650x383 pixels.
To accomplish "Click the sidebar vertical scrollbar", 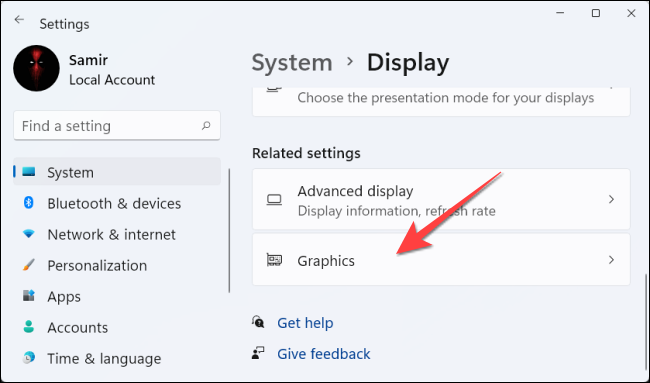I will coord(229,230).
